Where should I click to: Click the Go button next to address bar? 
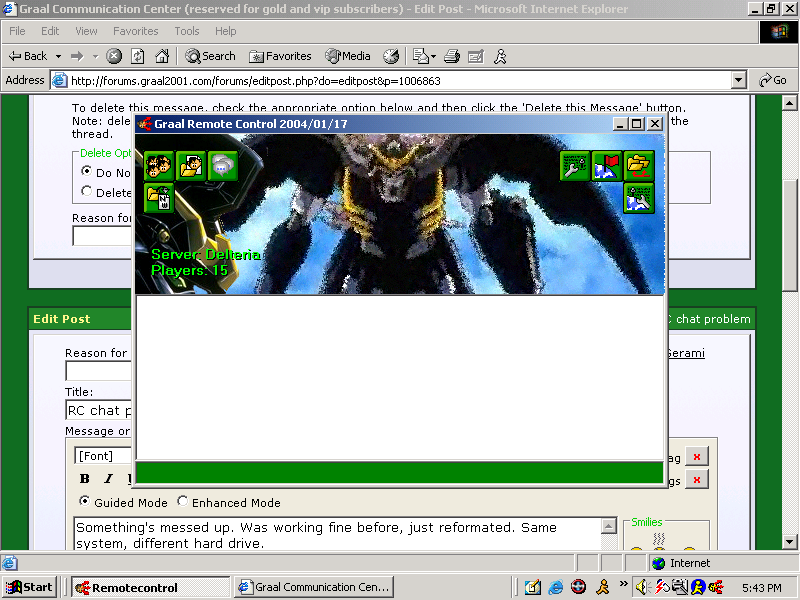click(x=773, y=80)
